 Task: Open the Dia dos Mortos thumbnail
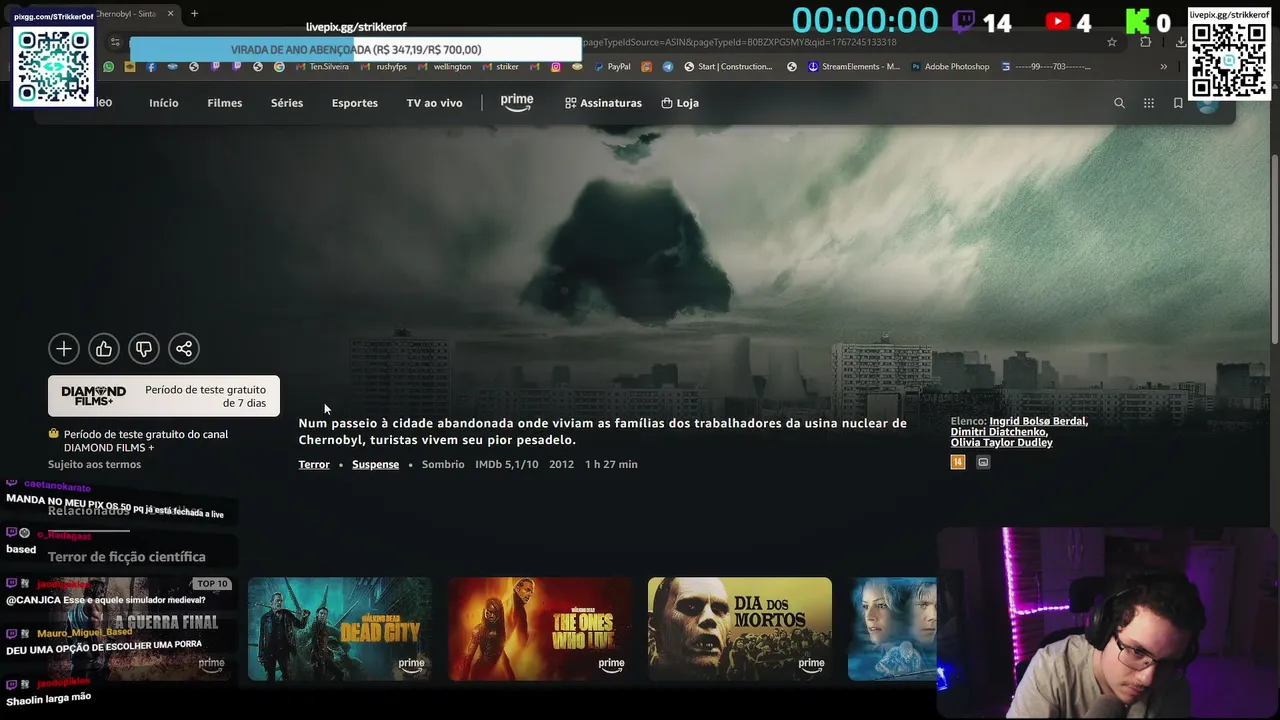(x=740, y=629)
